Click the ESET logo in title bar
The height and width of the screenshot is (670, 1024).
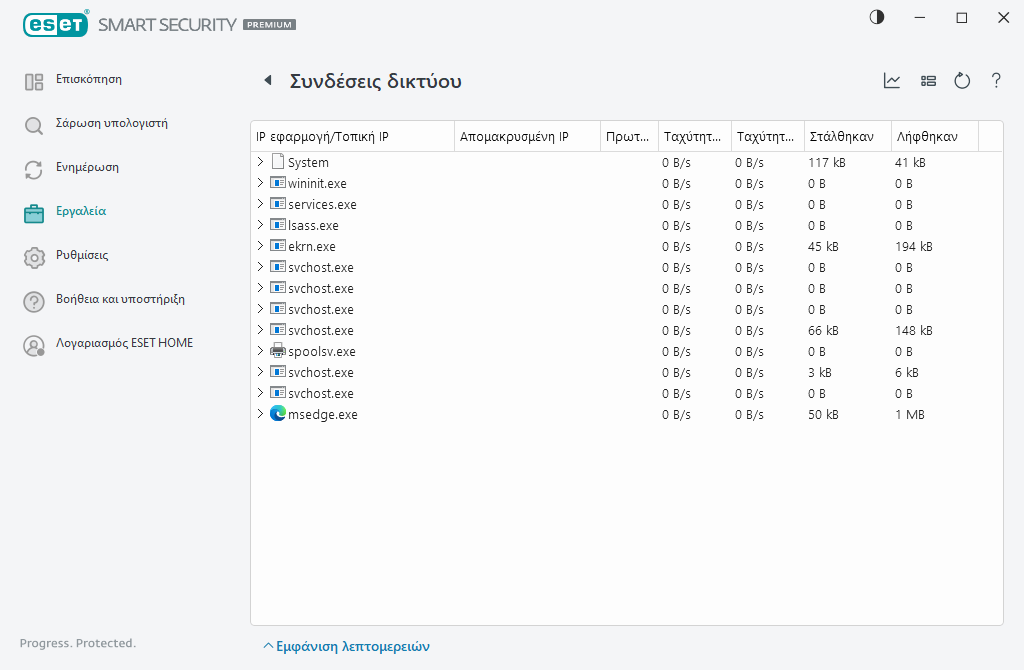point(56,24)
